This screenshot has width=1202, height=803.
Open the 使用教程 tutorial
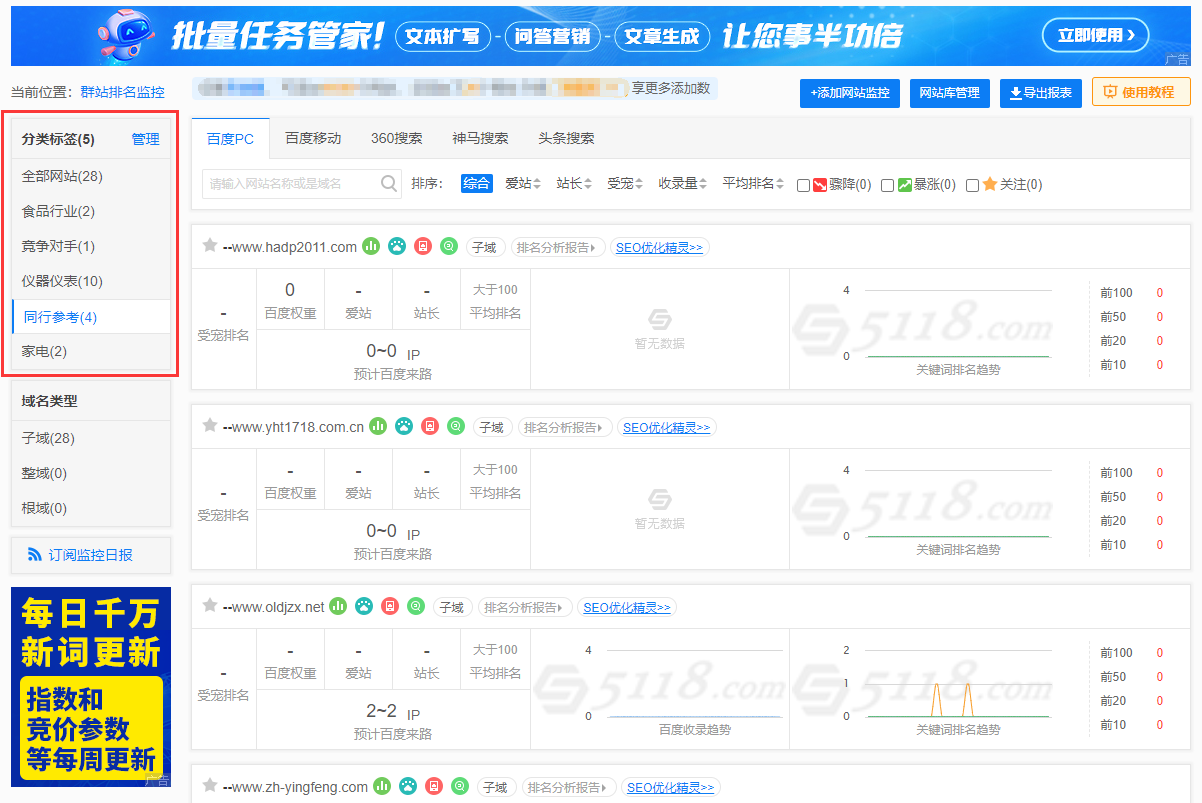[x=1141, y=92]
